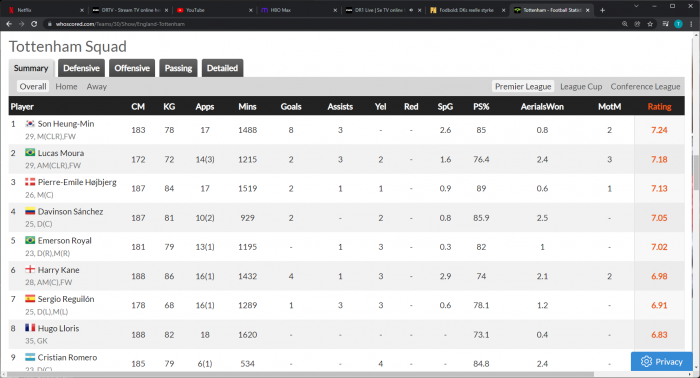700x378 pixels.
Task: Sort table by Apps column
Action: click(205, 107)
